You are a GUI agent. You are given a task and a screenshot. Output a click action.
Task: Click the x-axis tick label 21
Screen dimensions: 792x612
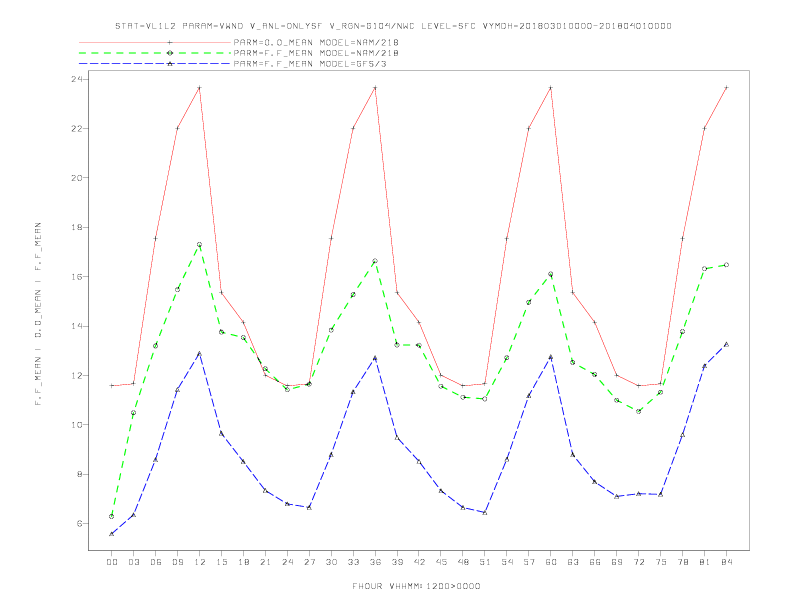(x=265, y=562)
